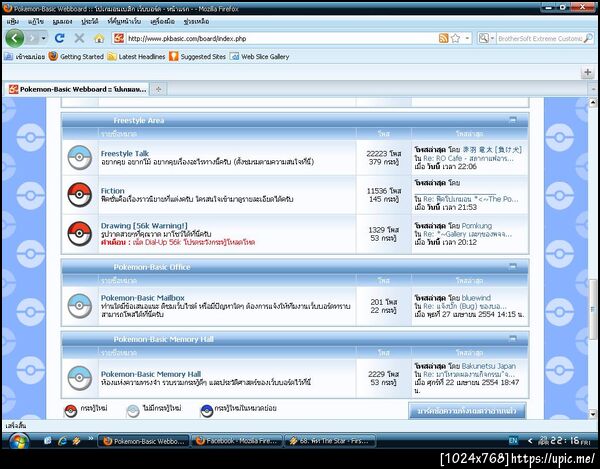Switch to Facebook Firefox taskbar window
Viewport: 600px width, 469px height.
click(x=236, y=441)
